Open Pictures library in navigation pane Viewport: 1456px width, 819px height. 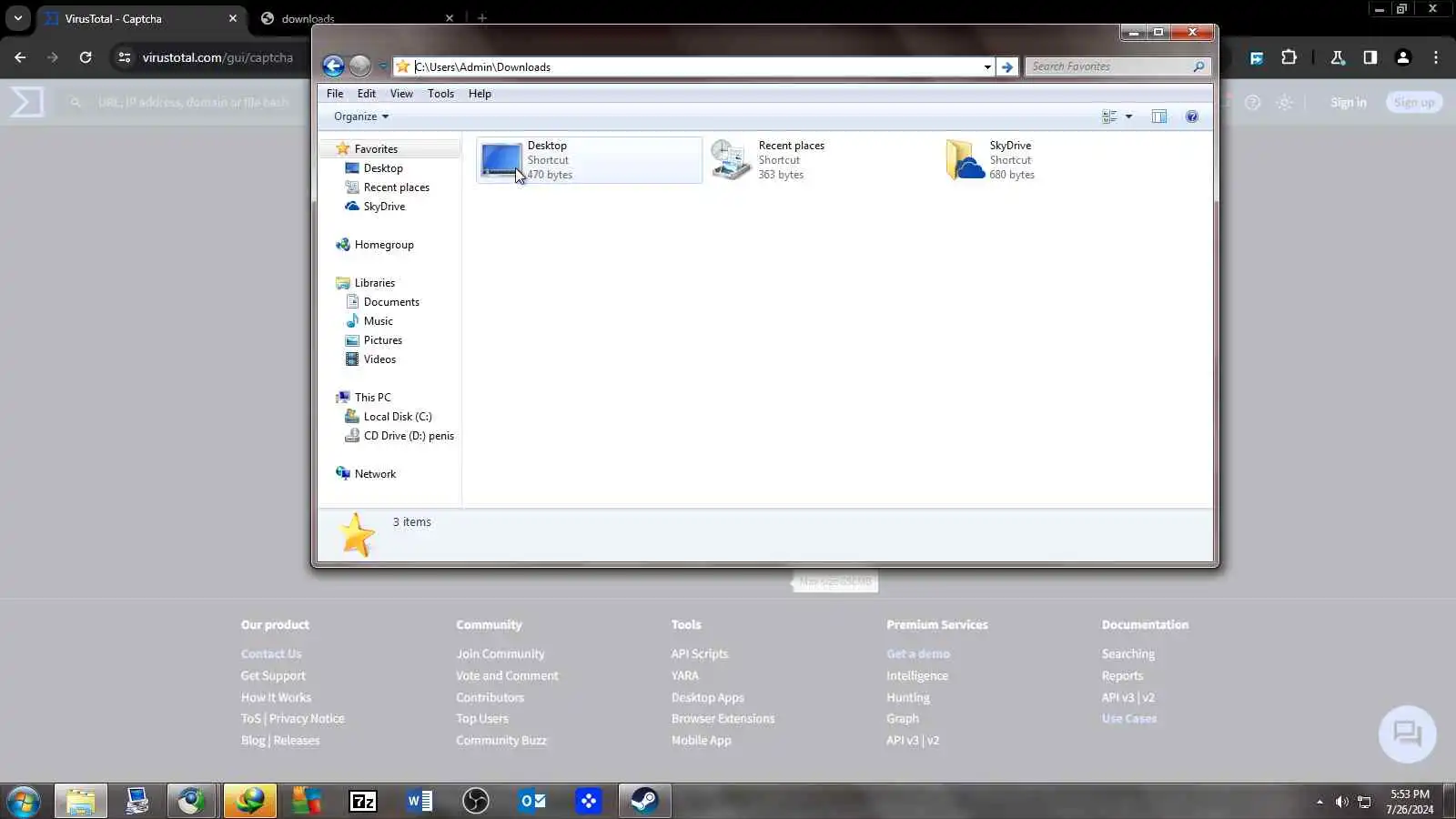(x=383, y=340)
